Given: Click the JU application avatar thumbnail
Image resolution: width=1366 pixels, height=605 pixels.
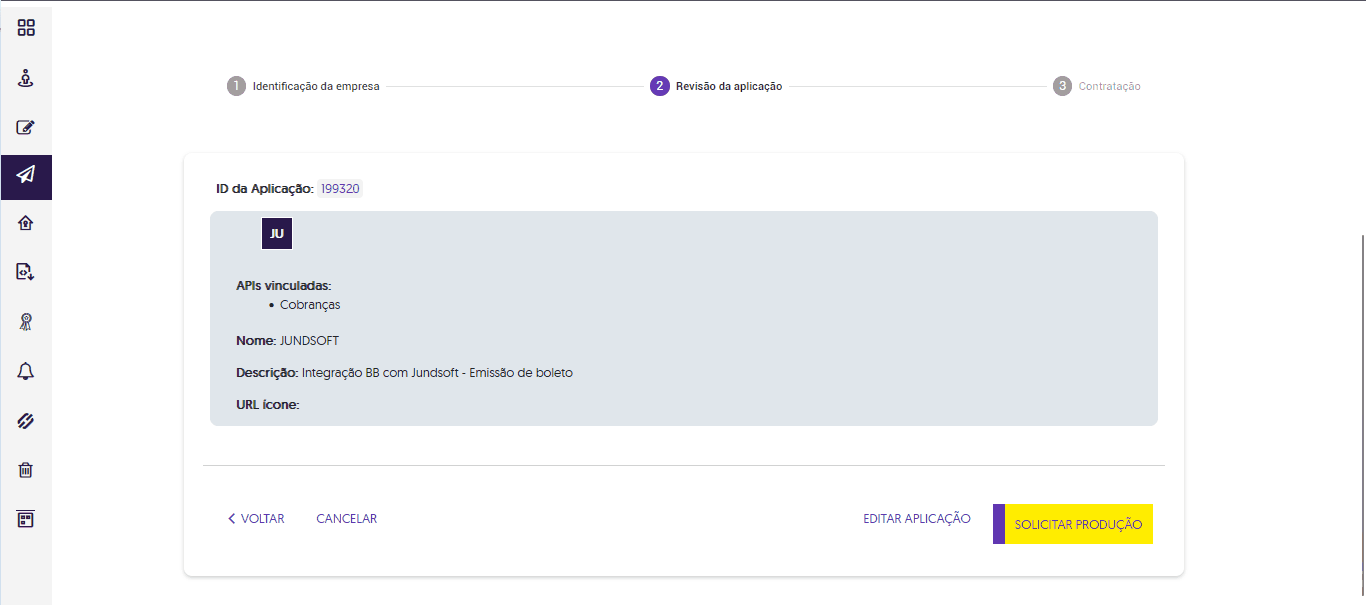Looking at the screenshot, I should tap(277, 233).
